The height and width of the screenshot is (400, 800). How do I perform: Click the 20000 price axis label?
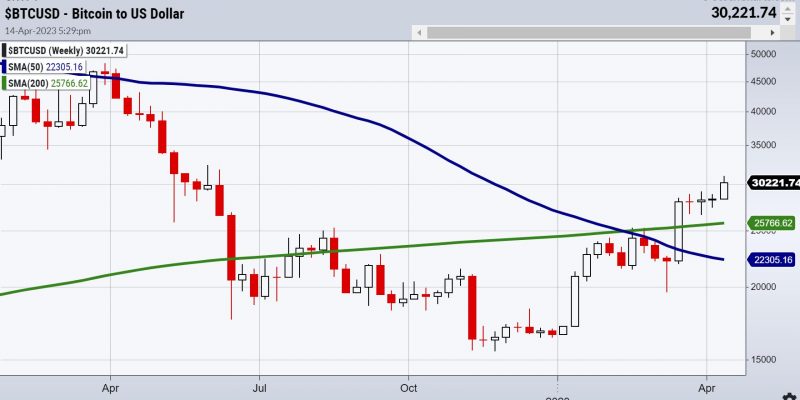tap(762, 287)
